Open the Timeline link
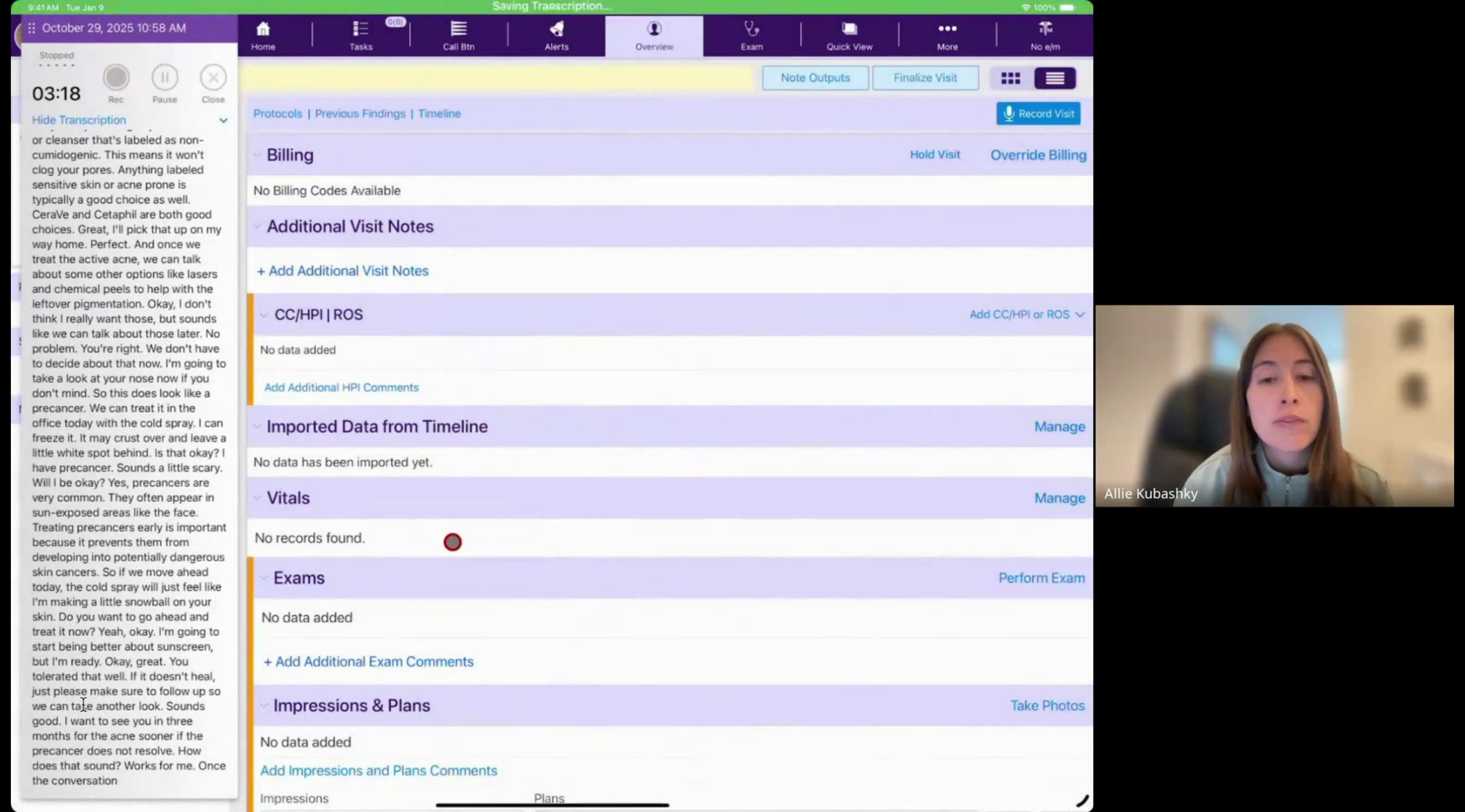Image resolution: width=1465 pixels, height=812 pixels. pos(439,114)
